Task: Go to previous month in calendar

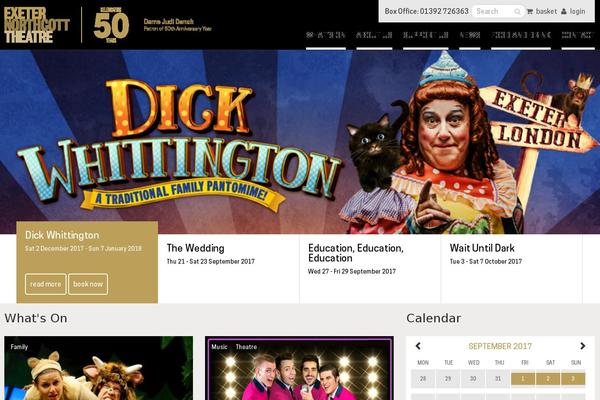Action: 418,346
